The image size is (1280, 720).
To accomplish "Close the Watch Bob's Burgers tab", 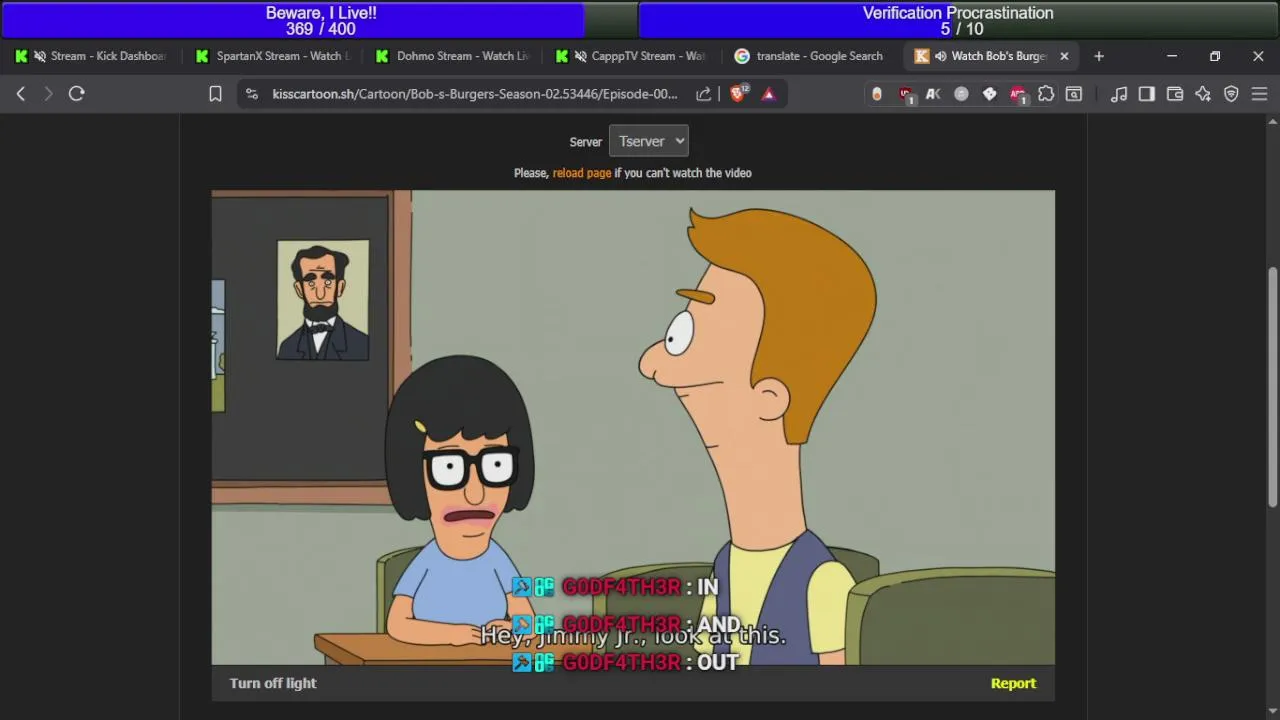I will click(x=1064, y=56).
